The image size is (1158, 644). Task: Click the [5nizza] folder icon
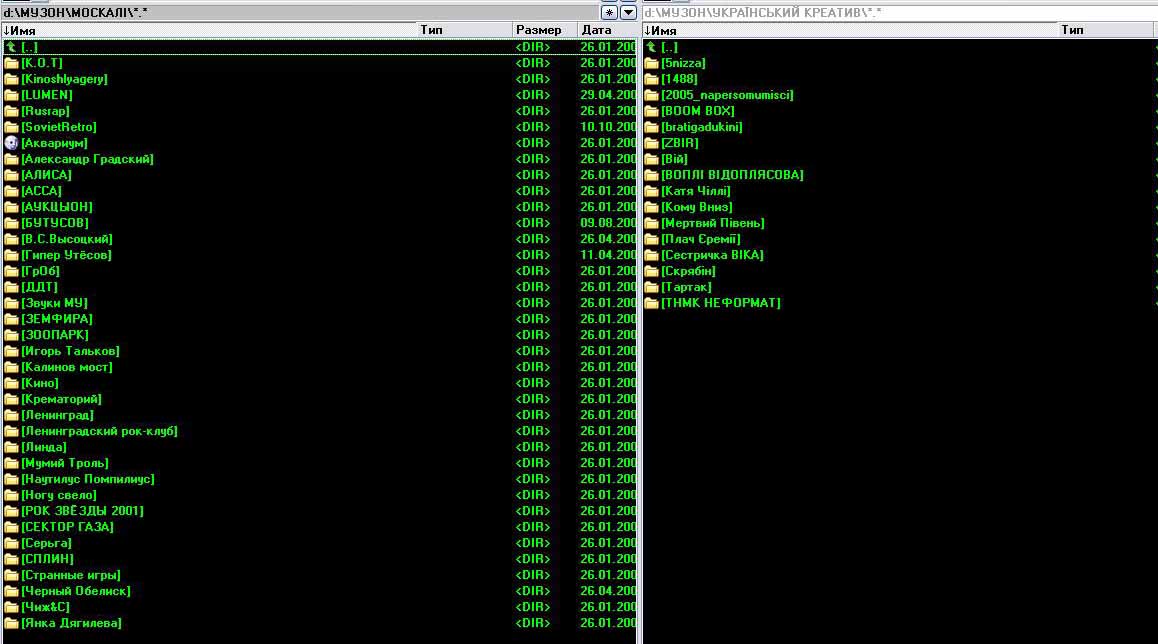click(651, 63)
